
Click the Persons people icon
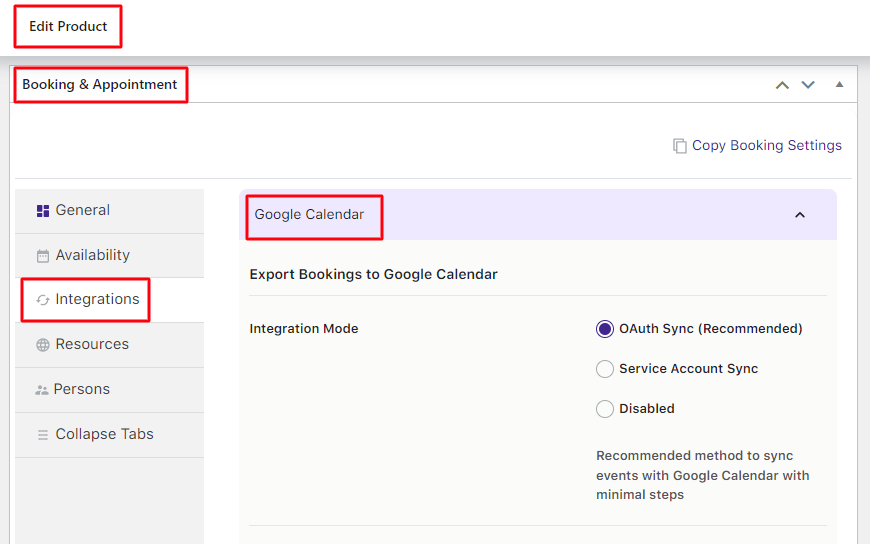coord(42,390)
